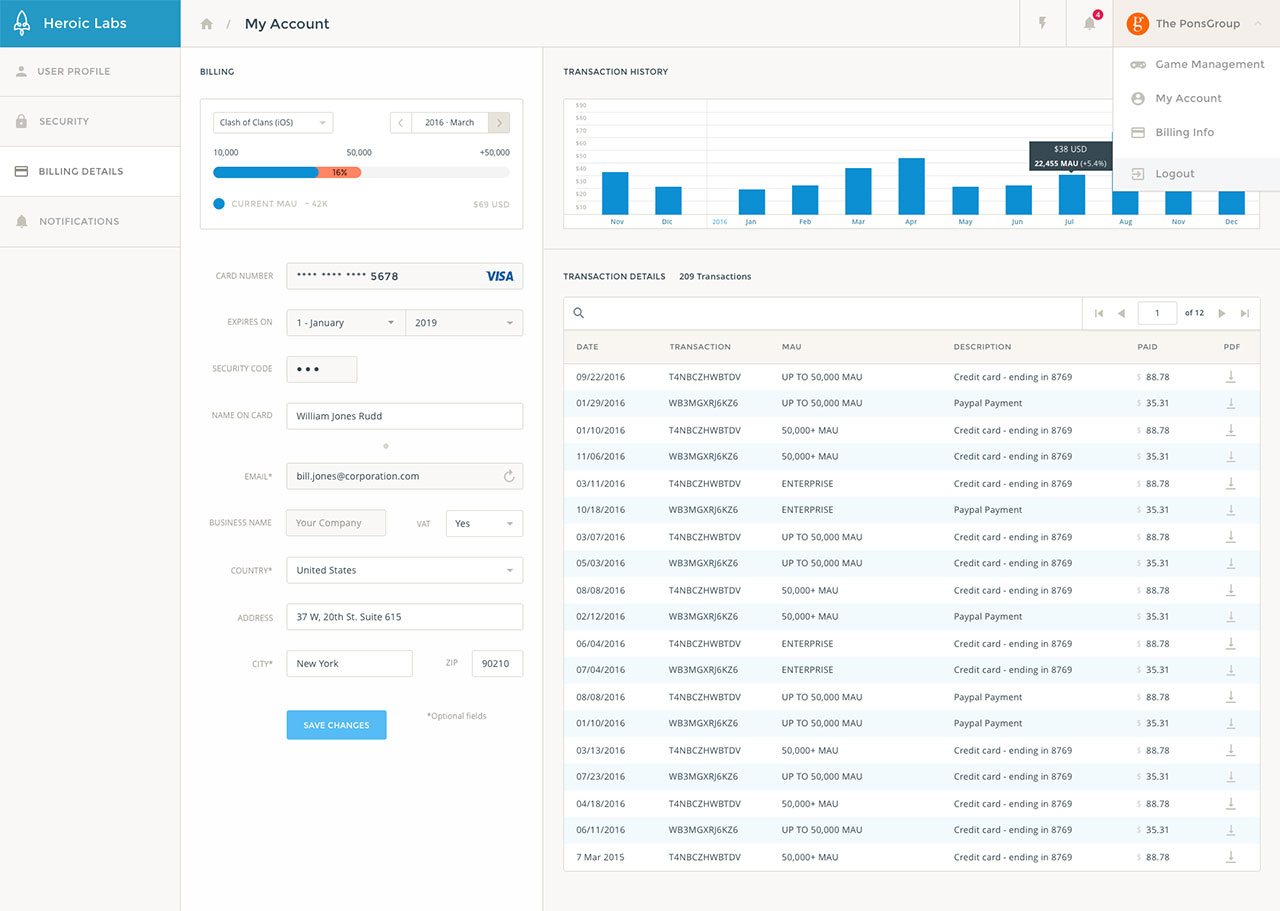Click the lightning bolt icon in header
1280x911 pixels.
(1042, 23)
